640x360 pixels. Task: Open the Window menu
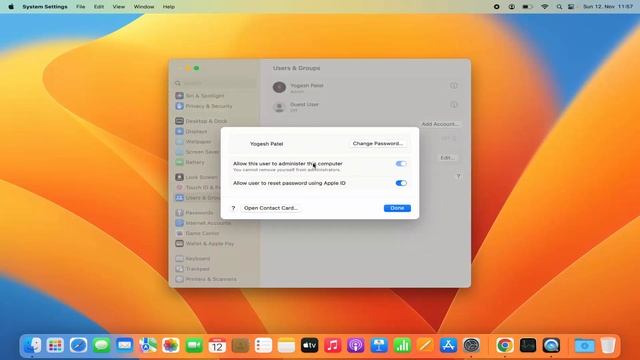(x=144, y=7)
